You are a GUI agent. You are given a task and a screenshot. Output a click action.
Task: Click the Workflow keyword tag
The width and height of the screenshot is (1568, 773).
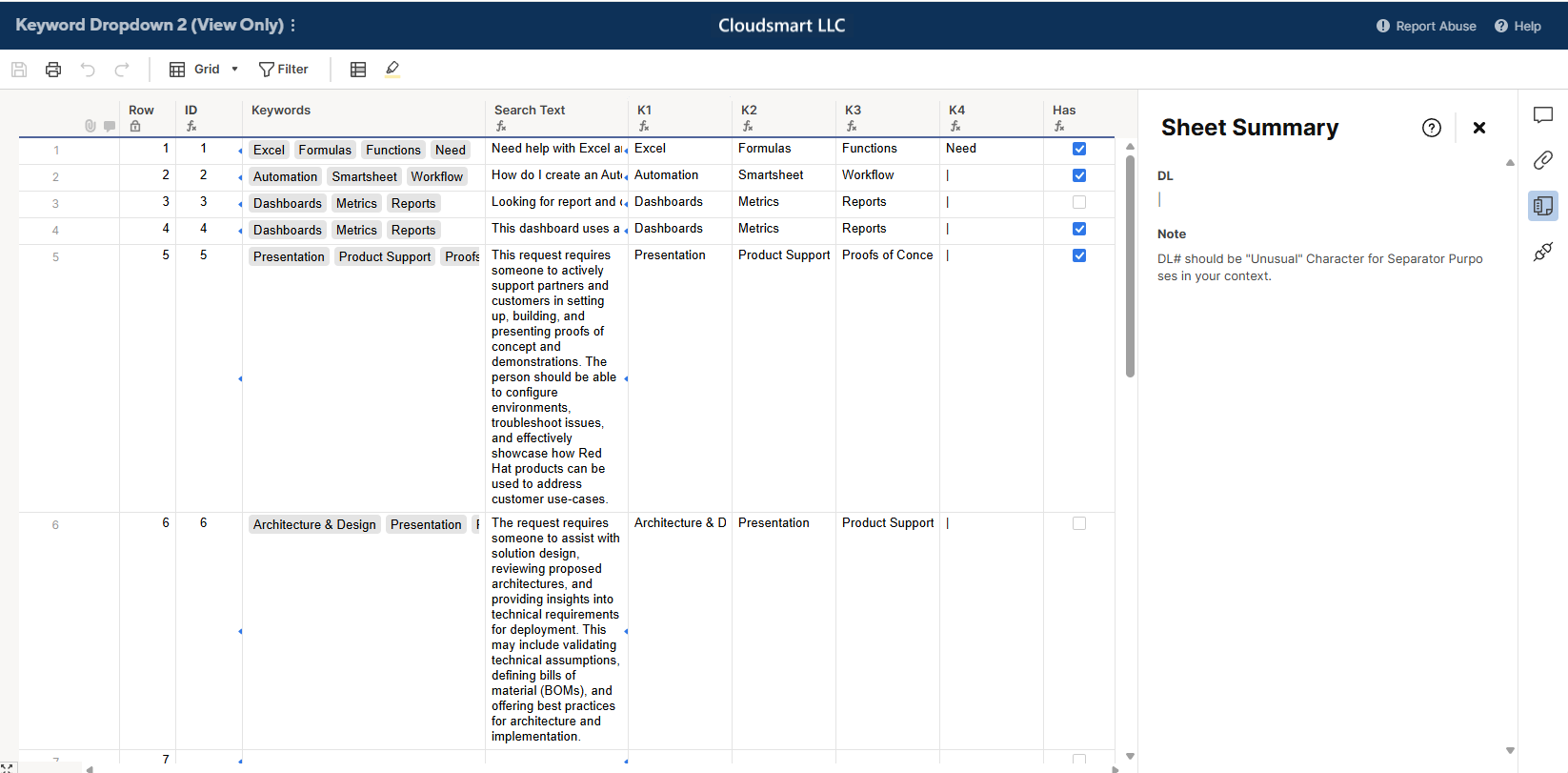[437, 176]
